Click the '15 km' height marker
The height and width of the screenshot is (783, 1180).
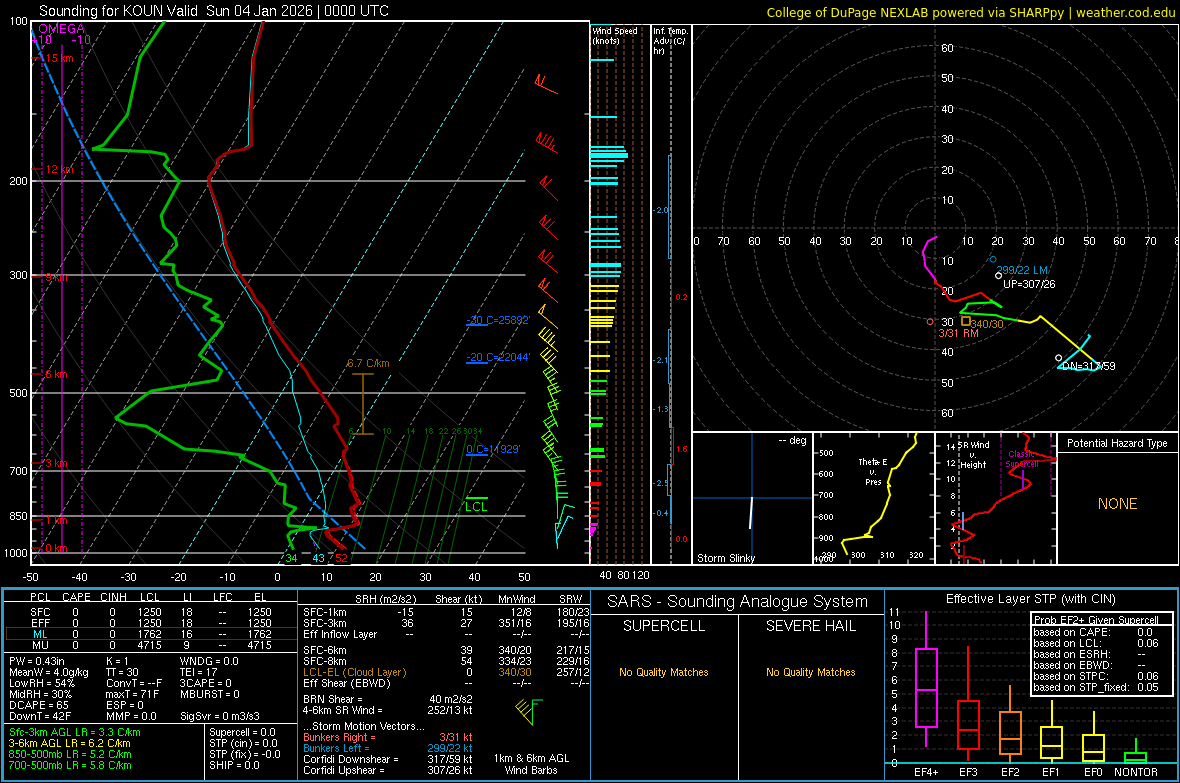(x=59, y=58)
